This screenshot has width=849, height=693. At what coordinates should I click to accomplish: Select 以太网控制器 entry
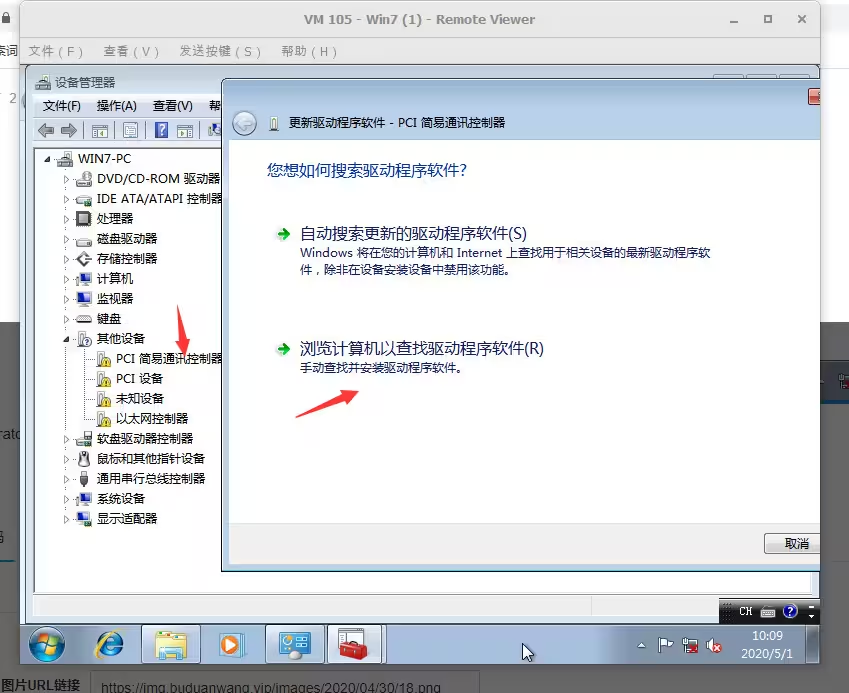pos(152,419)
